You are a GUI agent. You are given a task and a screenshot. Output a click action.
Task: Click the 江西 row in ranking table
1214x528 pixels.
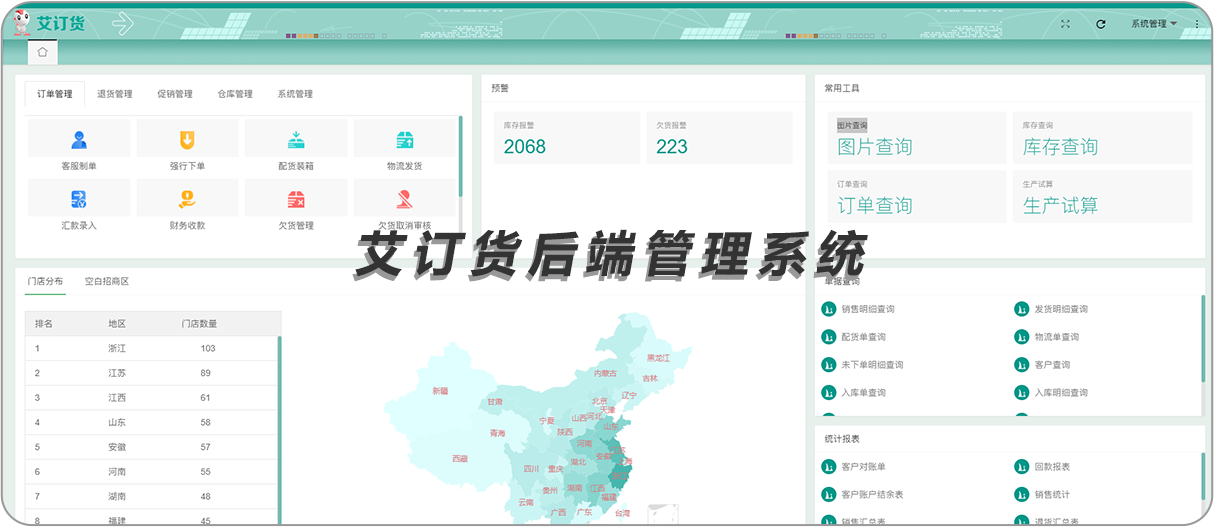point(152,398)
